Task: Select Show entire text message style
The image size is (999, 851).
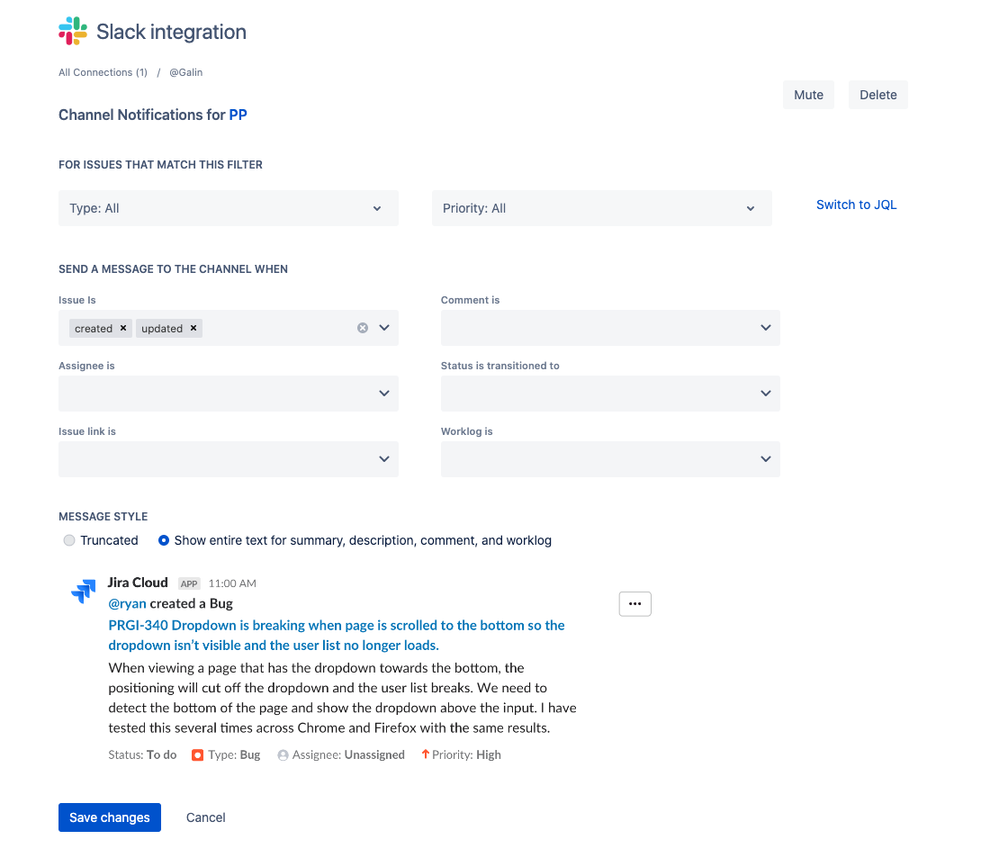Action: 164,540
